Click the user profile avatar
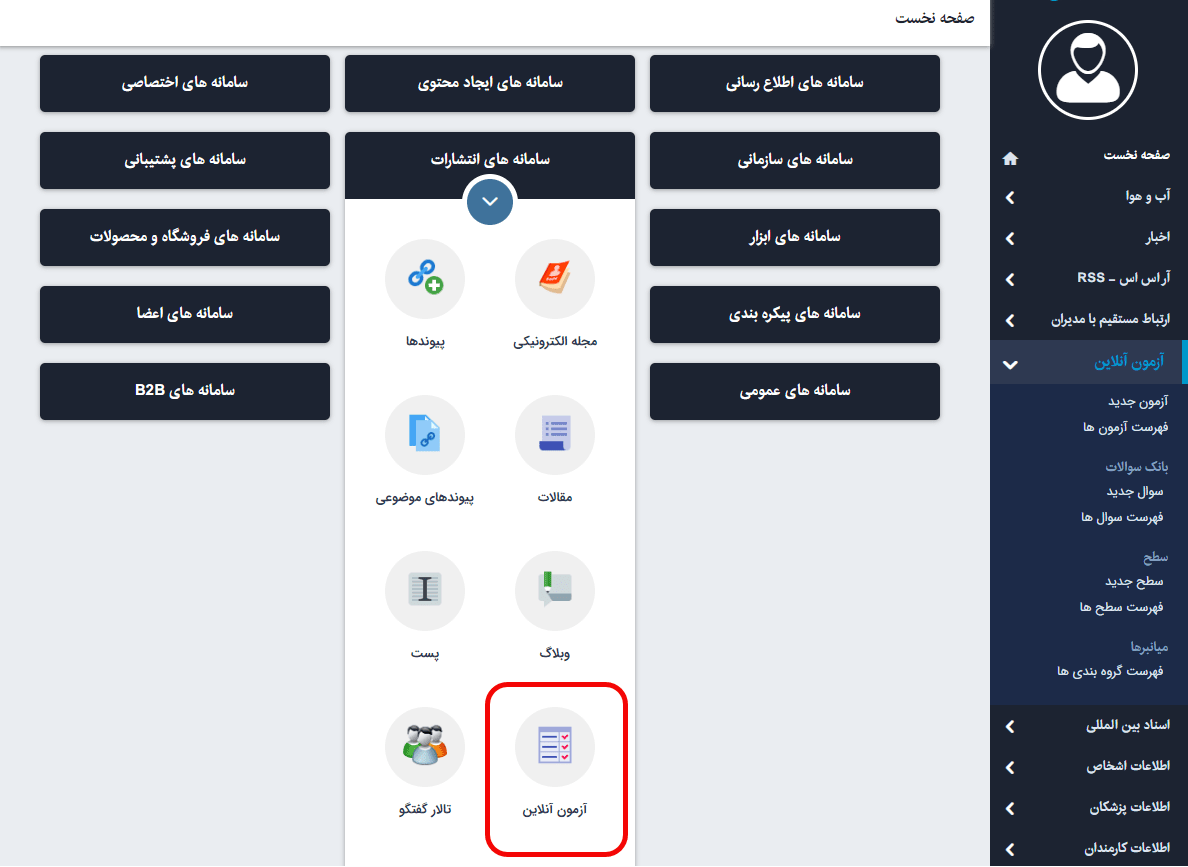 (x=1089, y=69)
